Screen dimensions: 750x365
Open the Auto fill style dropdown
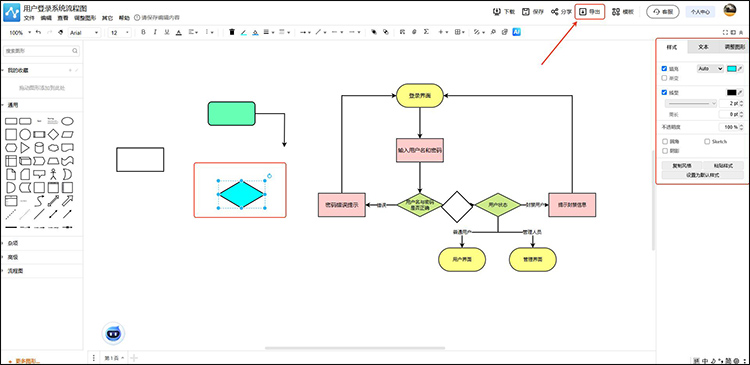click(710, 69)
